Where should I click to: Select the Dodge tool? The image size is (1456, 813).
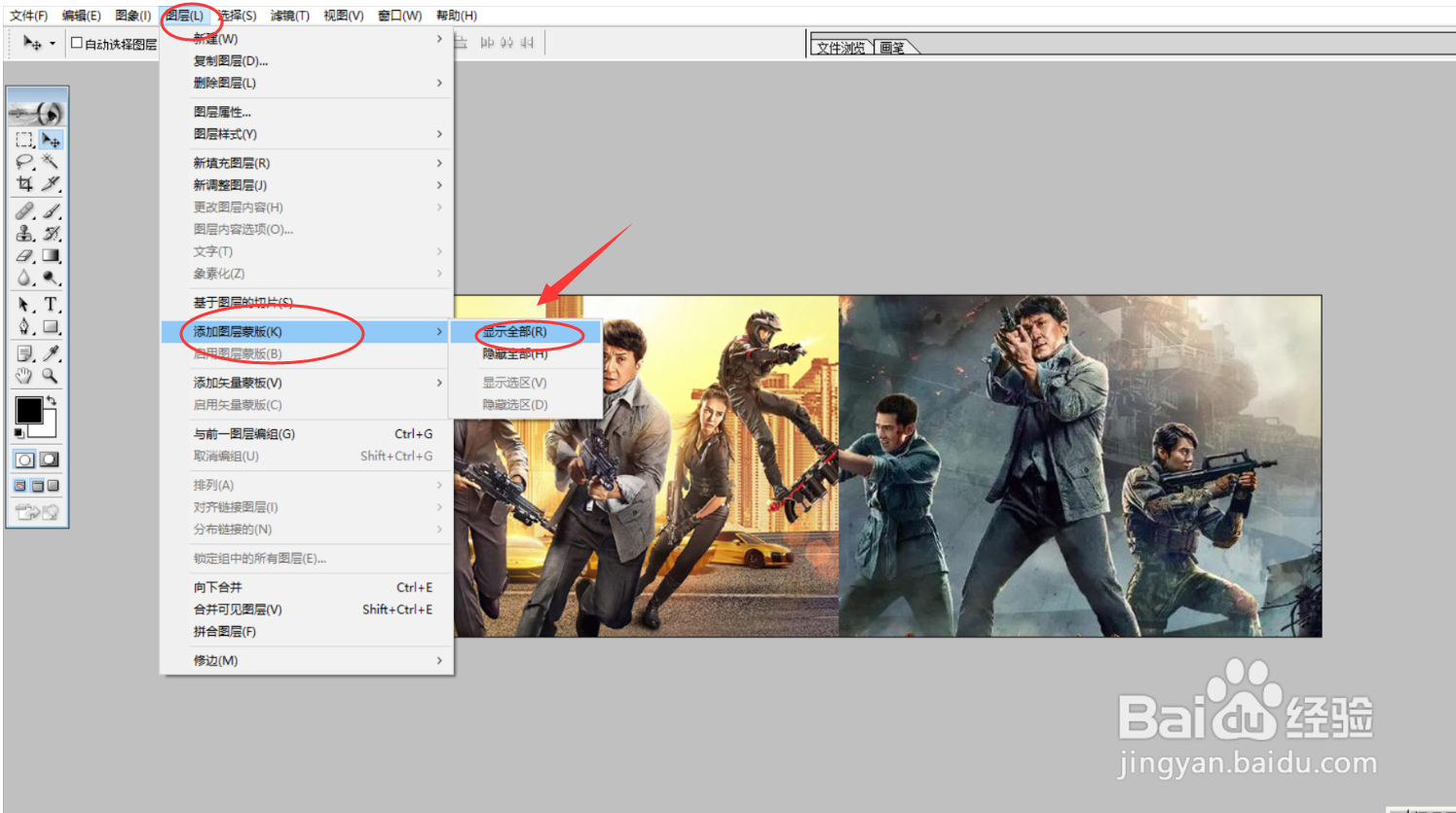click(x=51, y=277)
